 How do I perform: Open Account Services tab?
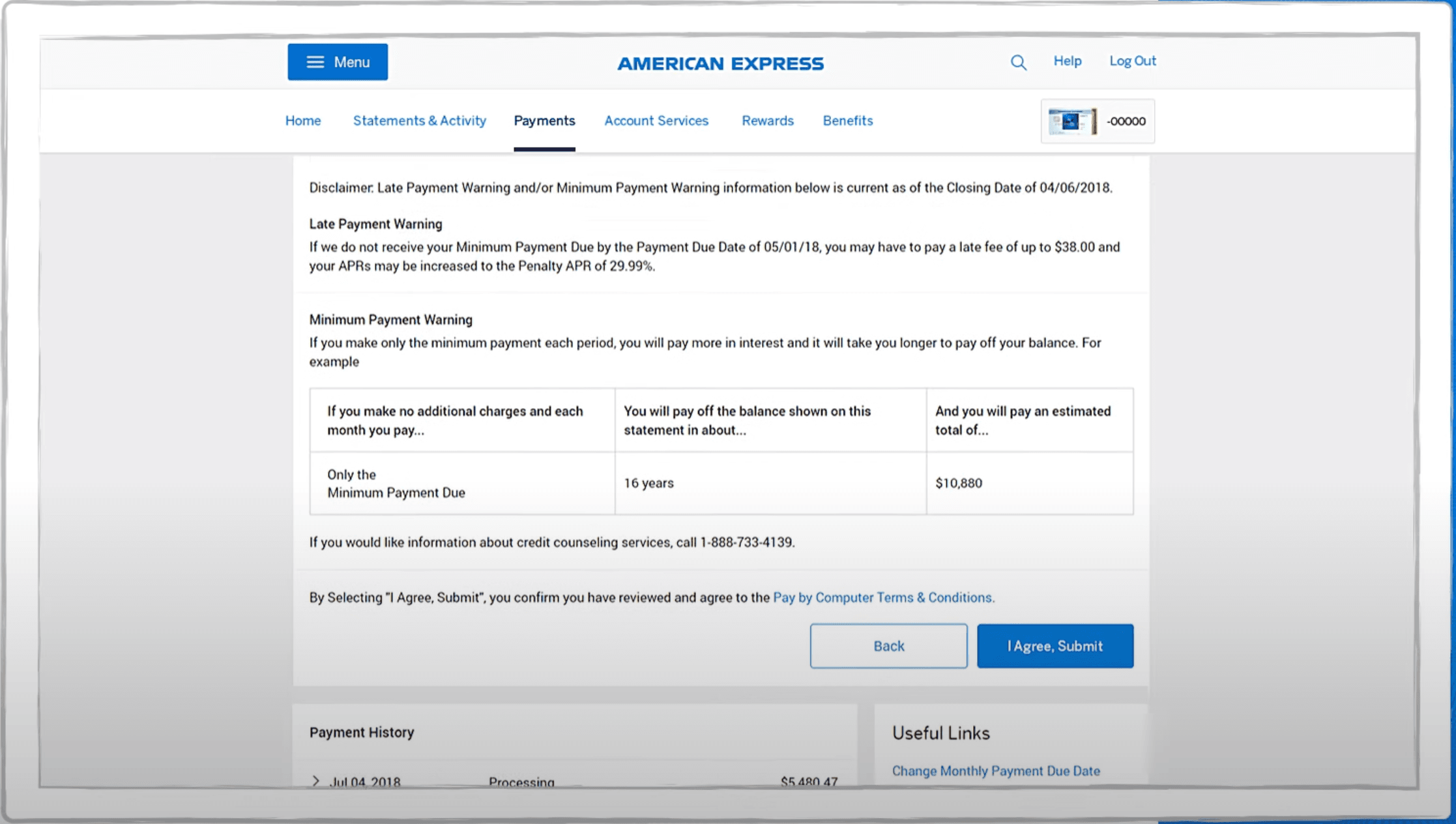[656, 121]
